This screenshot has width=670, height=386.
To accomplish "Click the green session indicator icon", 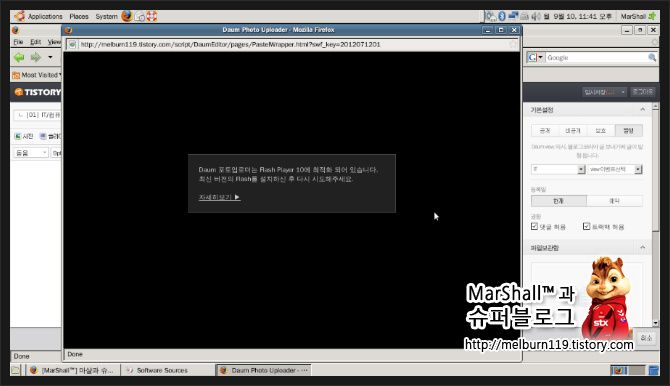I will tap(652, 16).
